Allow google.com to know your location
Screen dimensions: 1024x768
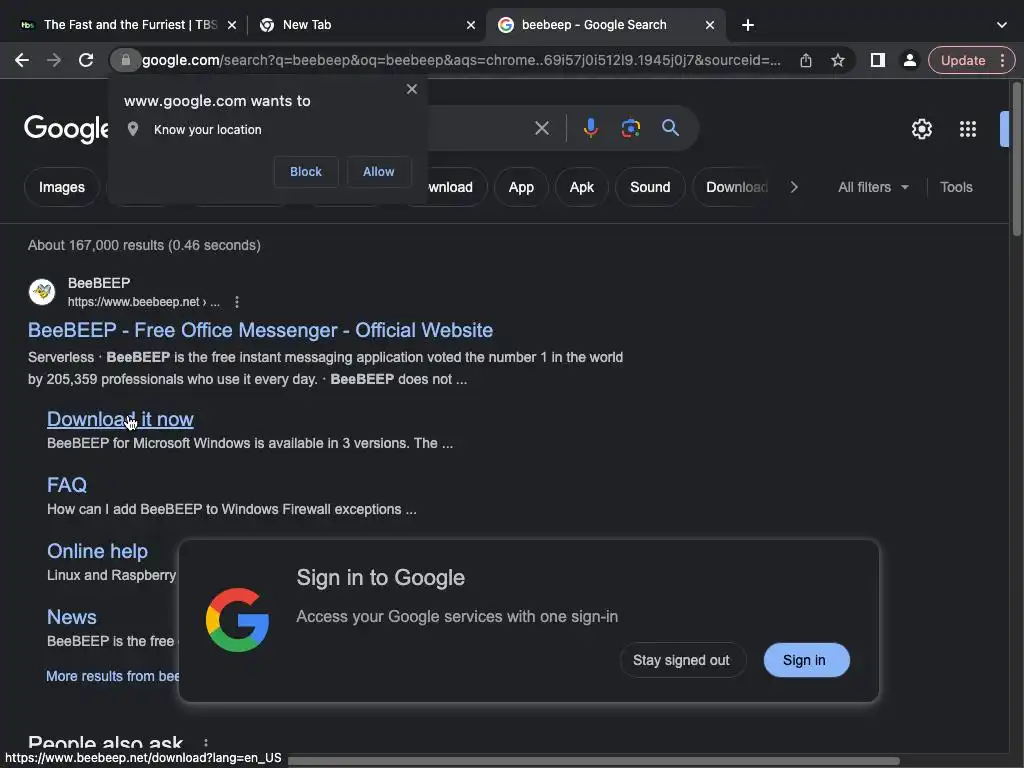click(379, 172)
